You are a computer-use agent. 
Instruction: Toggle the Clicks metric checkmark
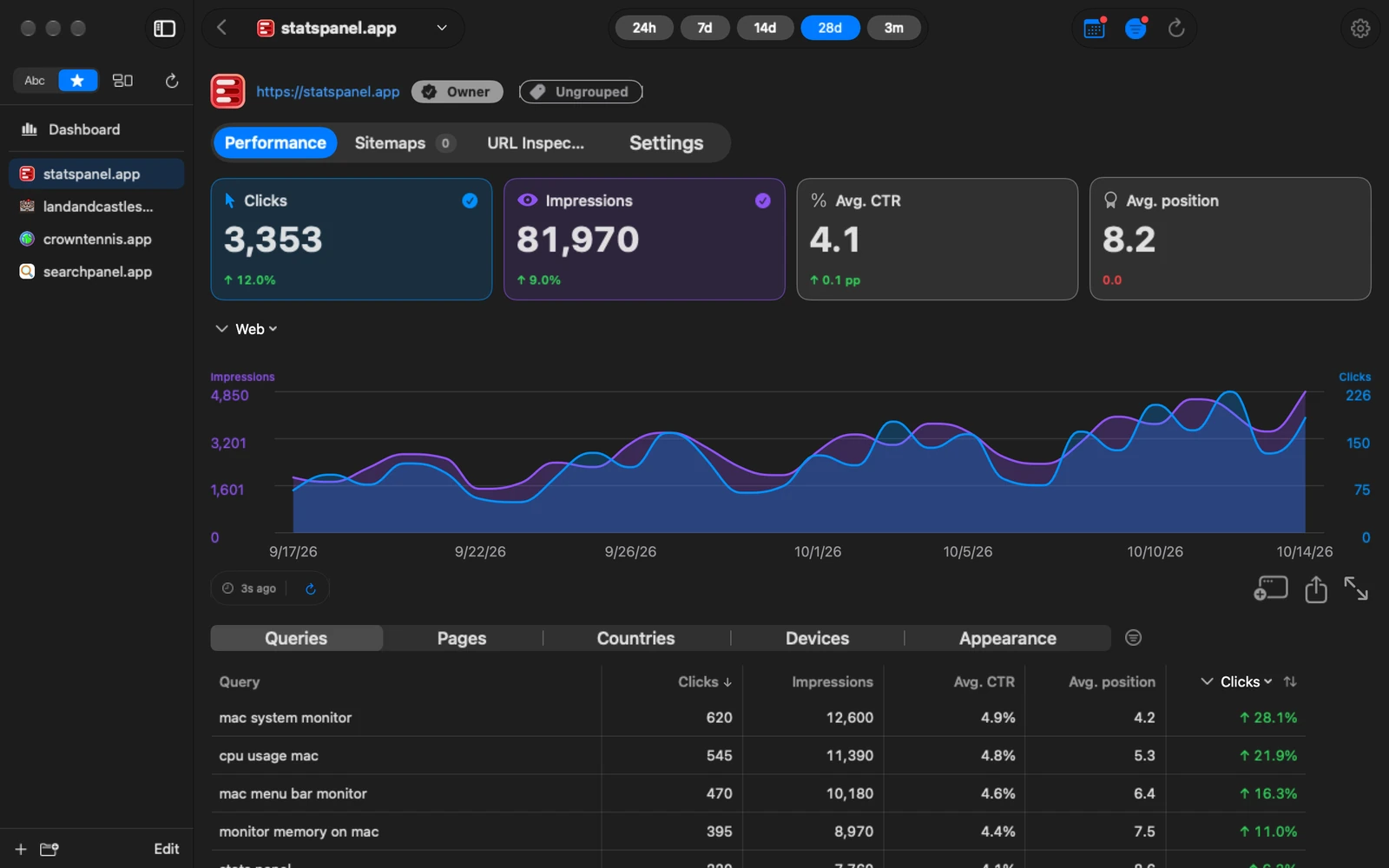470,201
